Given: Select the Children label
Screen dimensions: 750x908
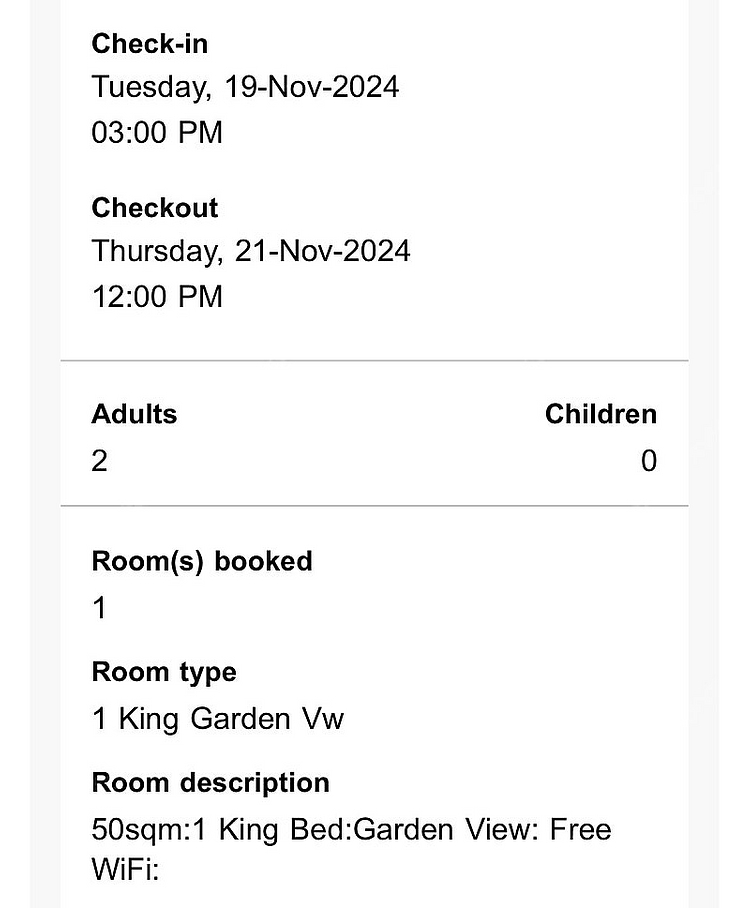Looking at the screenshot, I should [x=601, y=414].
